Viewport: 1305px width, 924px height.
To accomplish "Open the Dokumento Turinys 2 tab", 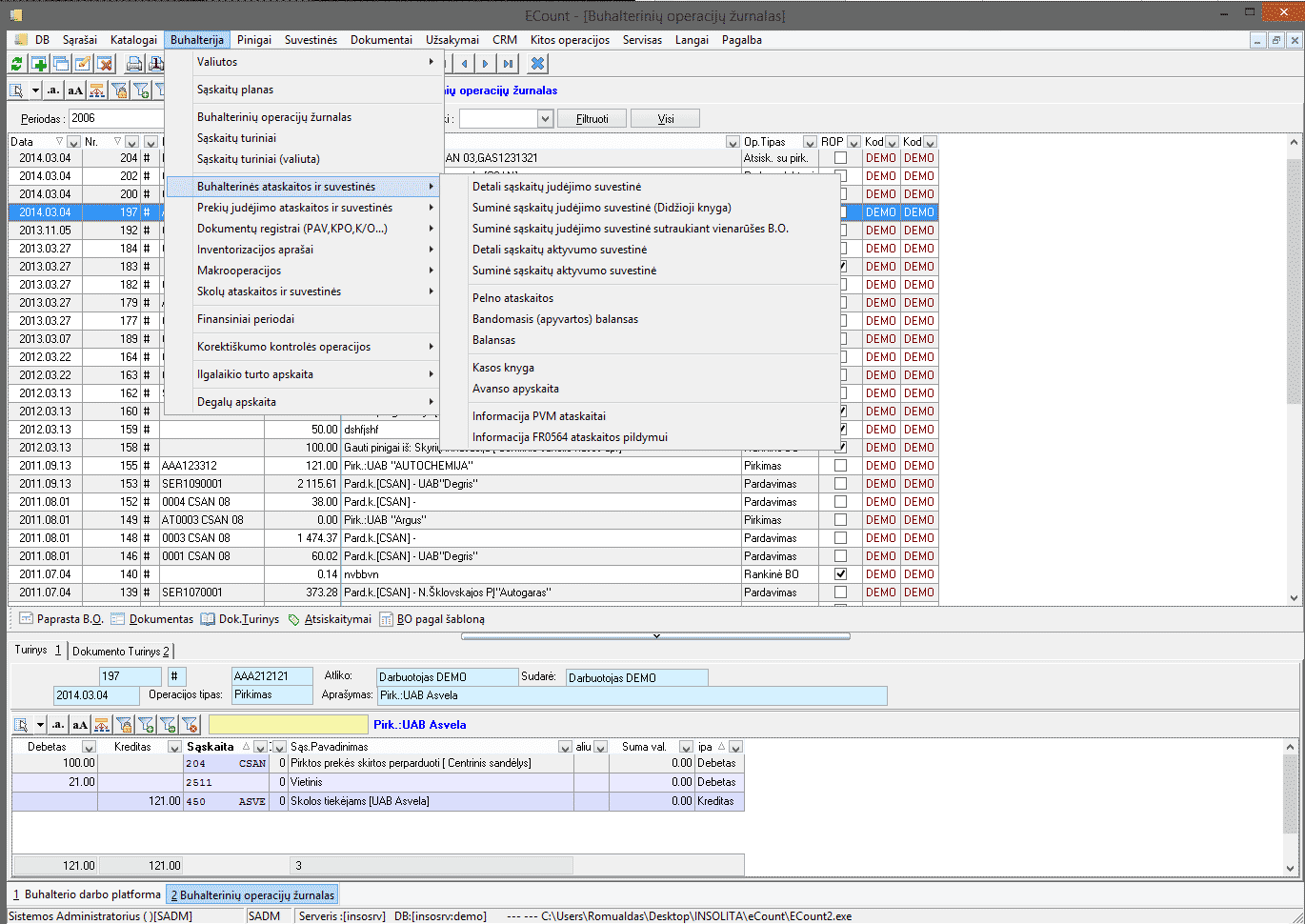I will [x=121, y=652].
